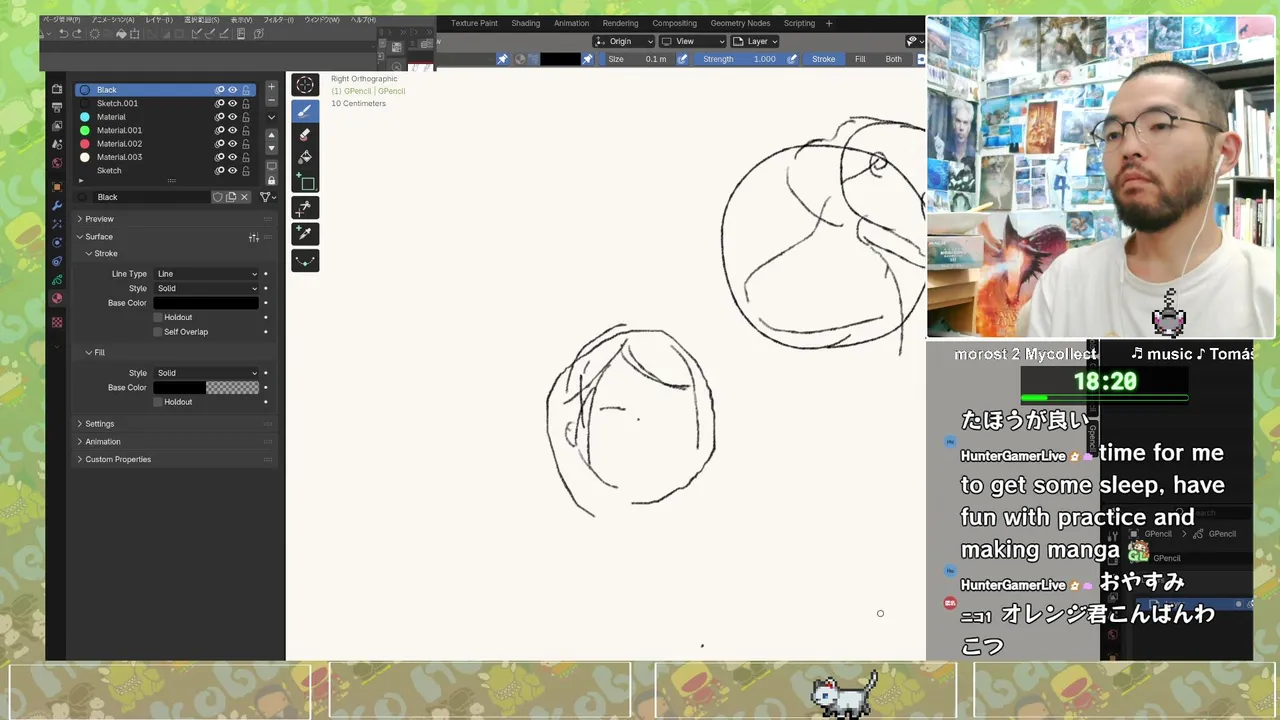Open the Texture properties tab icon

click(57, 322)
